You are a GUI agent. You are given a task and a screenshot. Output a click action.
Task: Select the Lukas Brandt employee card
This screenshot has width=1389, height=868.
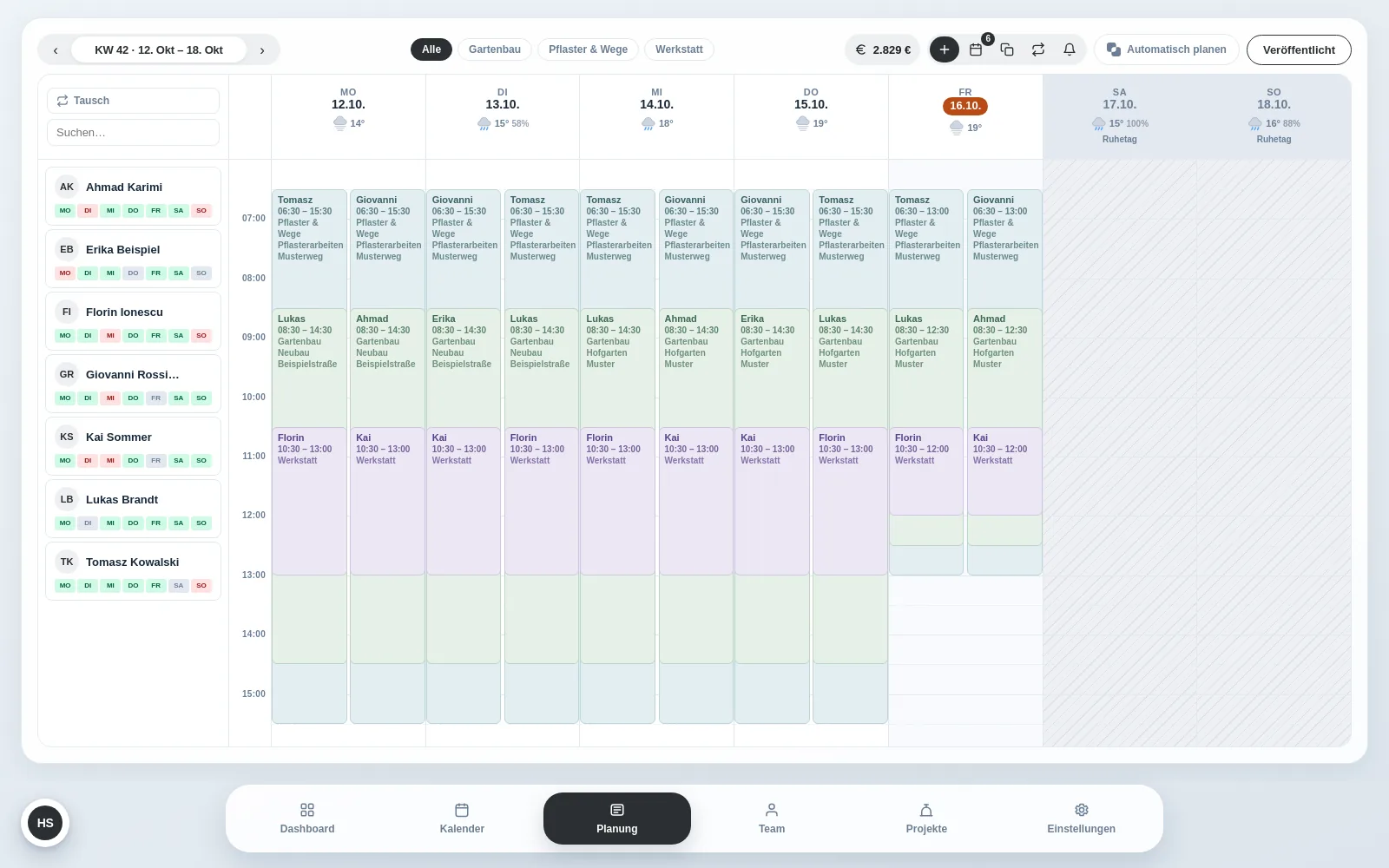133,509
